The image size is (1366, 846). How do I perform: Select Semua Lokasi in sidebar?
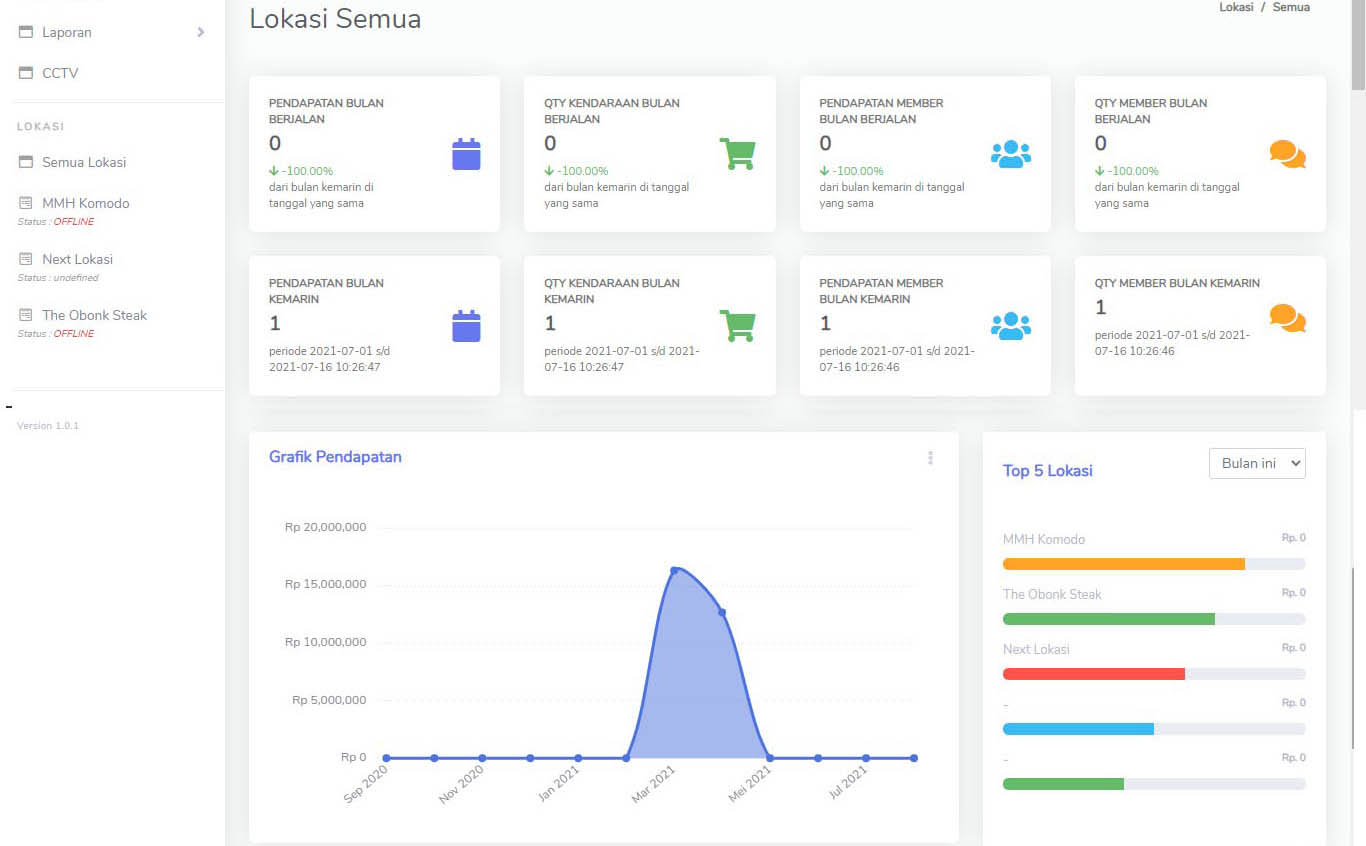click(84, 162)
